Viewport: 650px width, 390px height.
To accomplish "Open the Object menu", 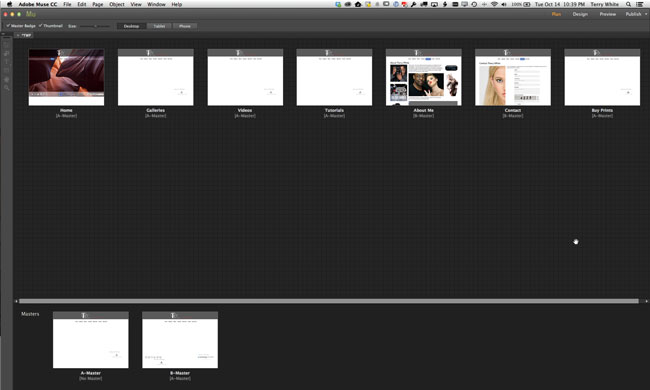I will click(117, 4).
